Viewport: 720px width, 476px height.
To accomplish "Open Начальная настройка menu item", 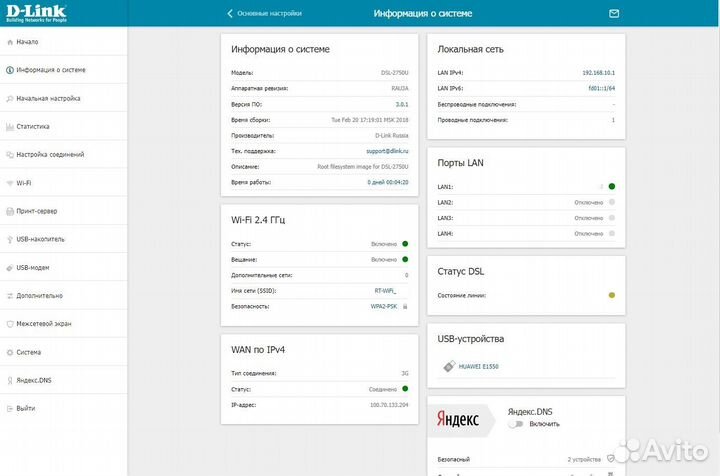I will pyautogui.click(x=64, y=98).
